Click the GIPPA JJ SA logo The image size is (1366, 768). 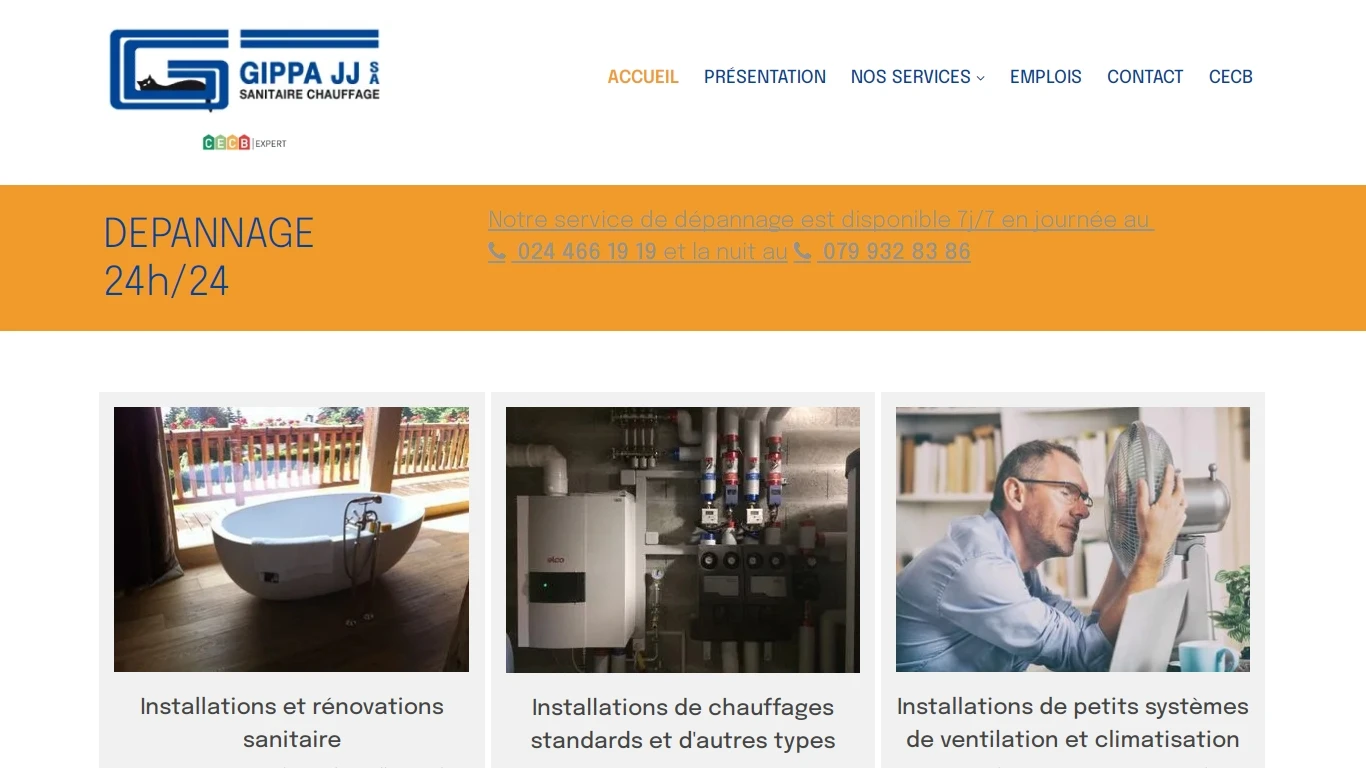[x=244, y=70]
